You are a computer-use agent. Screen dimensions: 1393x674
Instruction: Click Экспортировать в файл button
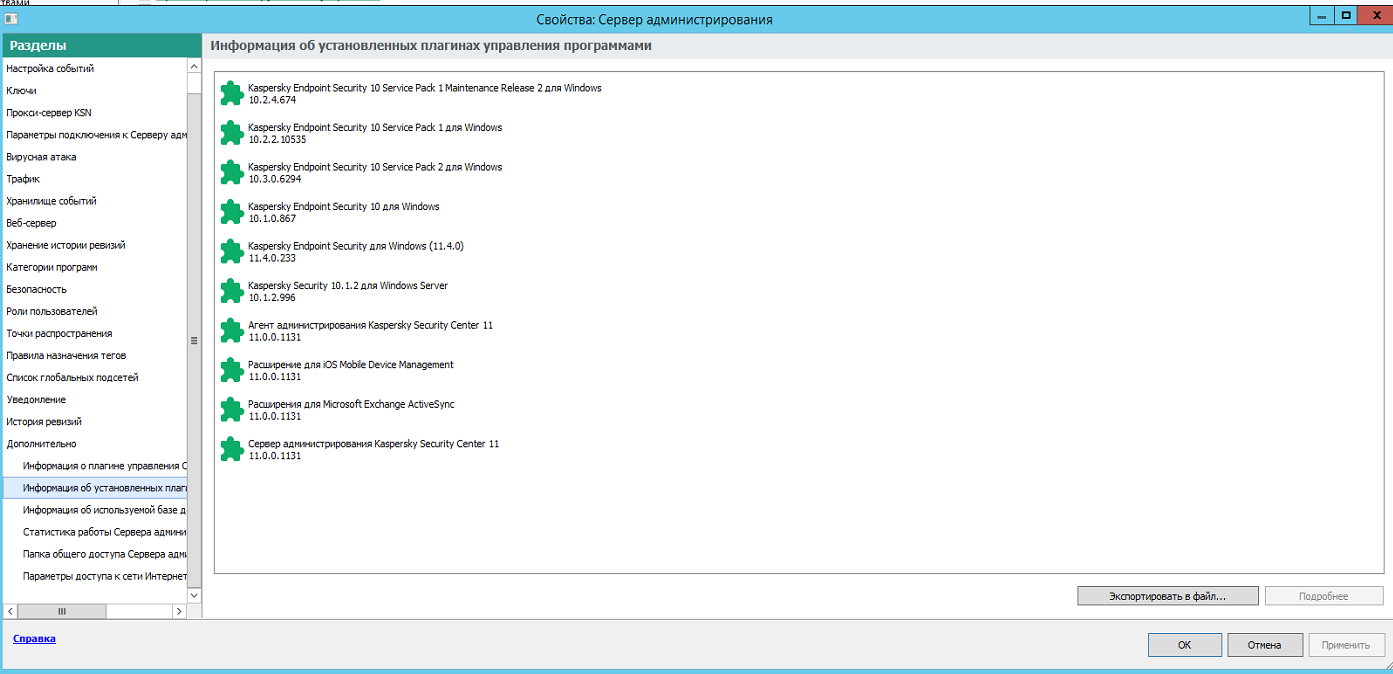coord(1168,596)
